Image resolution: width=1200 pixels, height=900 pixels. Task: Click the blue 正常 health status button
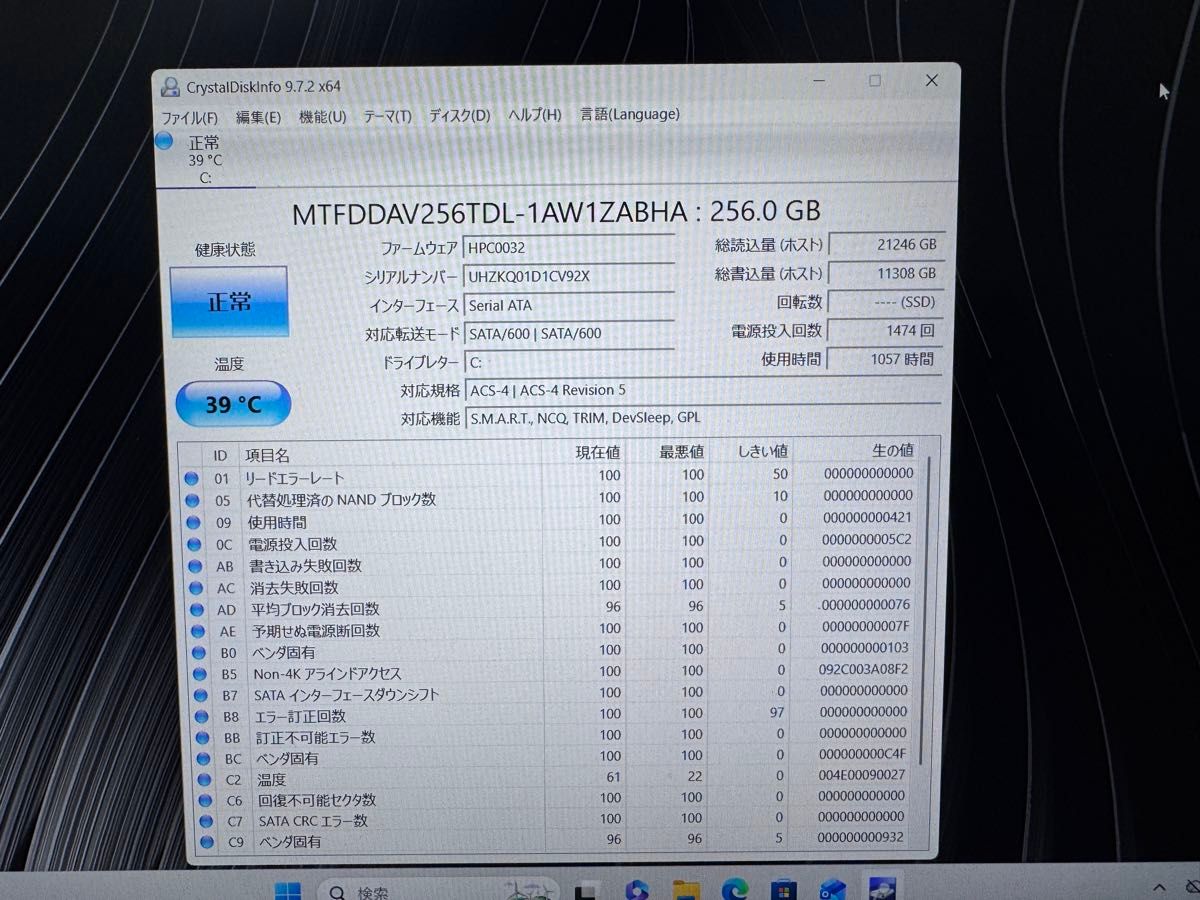(x=229, y=302)
